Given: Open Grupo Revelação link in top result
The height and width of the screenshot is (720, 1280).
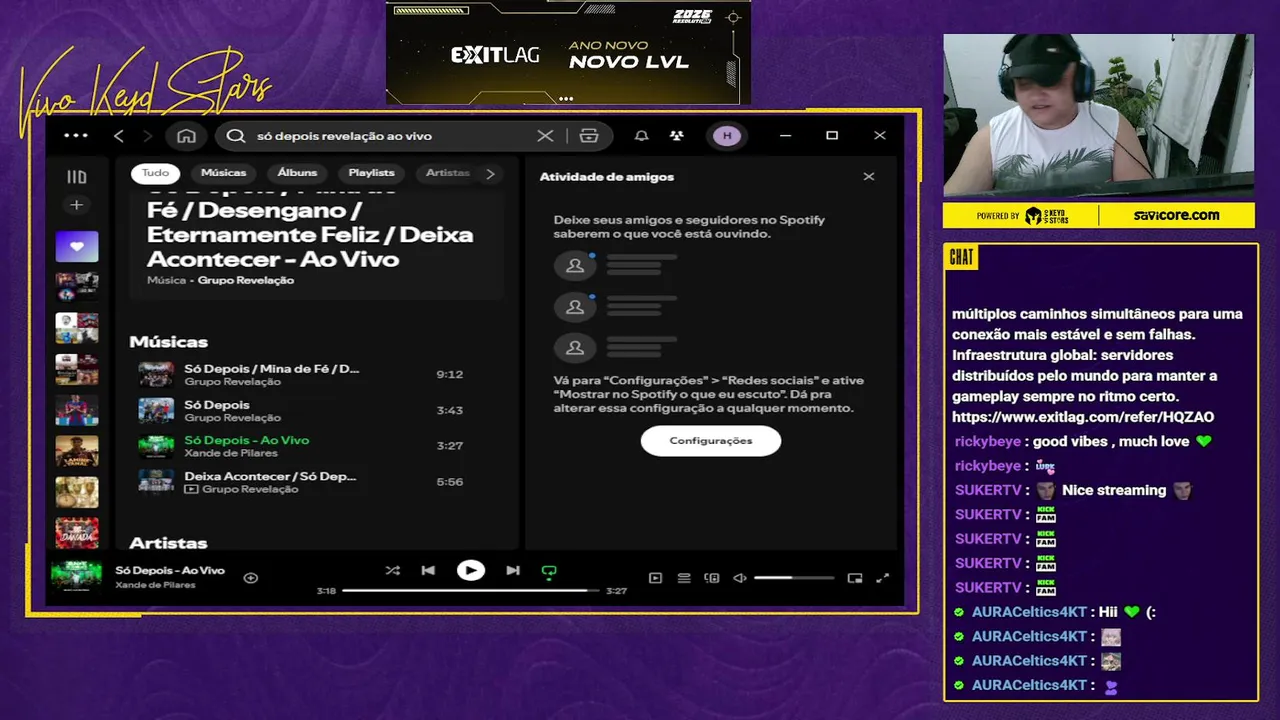Looking at the screenshot, I should pos(246,281).
